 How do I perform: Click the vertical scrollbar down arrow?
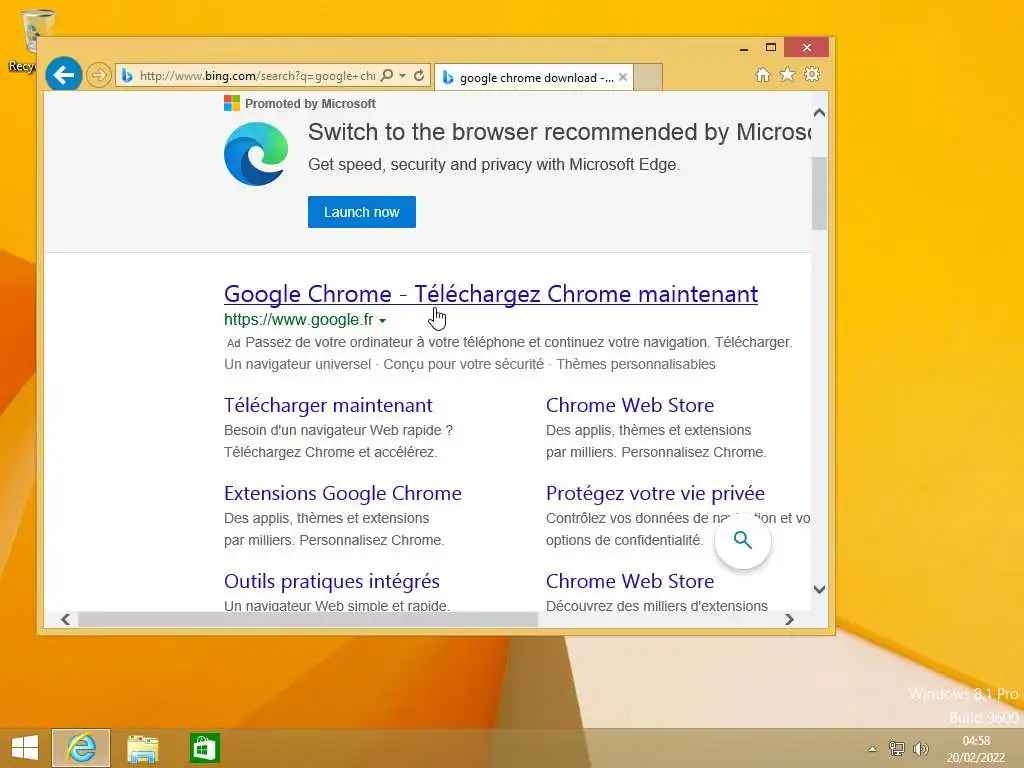point(820,589)
